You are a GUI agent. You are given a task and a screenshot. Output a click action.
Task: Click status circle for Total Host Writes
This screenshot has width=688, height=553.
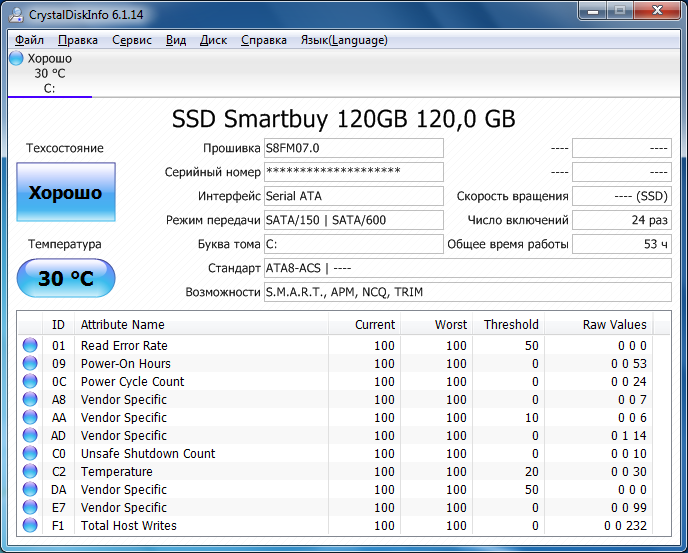click(x=30, y=525)
